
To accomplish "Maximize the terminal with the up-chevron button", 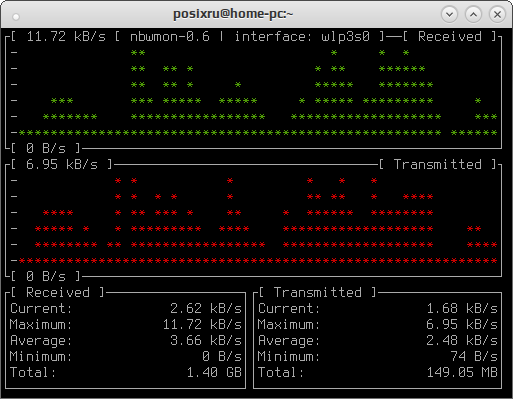I will (473, 15).
